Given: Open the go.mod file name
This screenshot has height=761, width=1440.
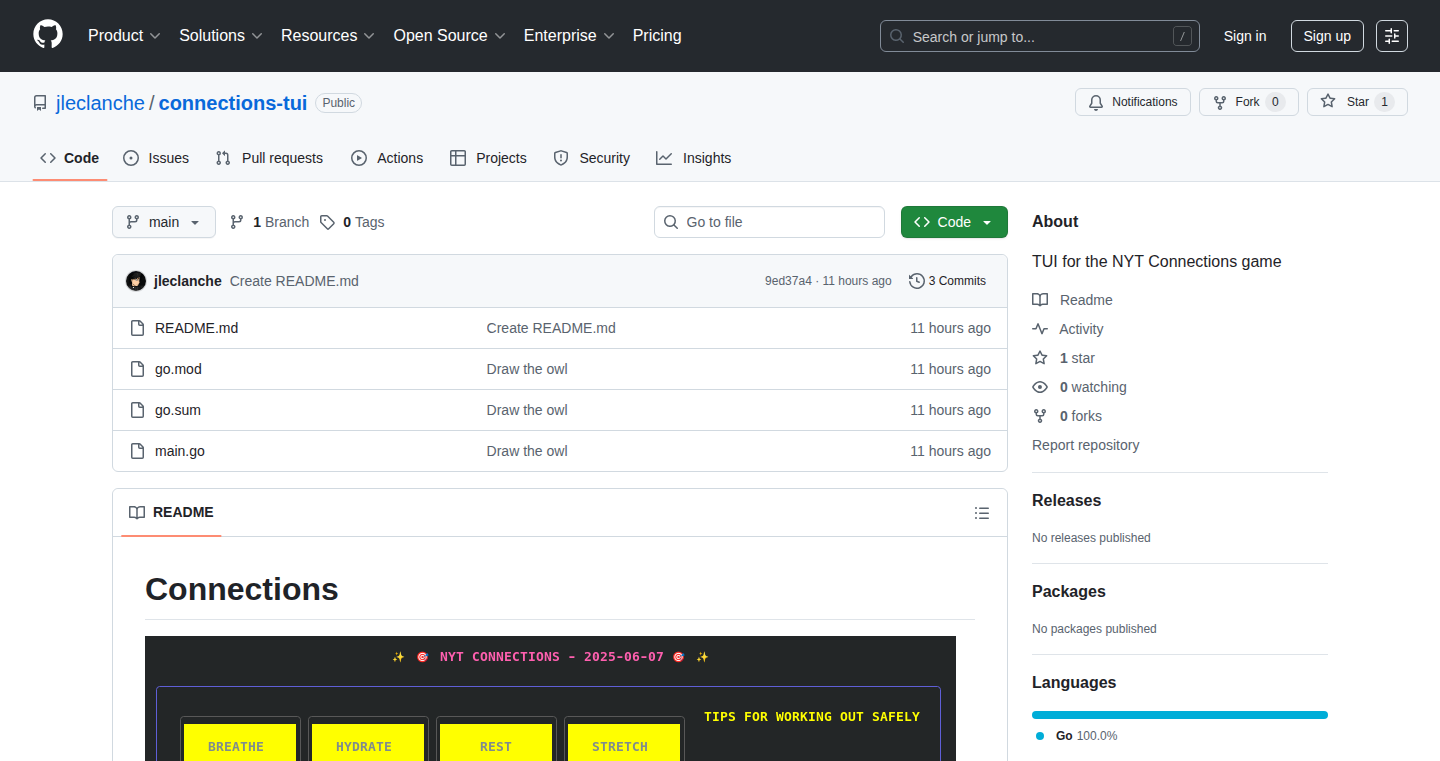Looking at the screenshot, I should point(178,369).
